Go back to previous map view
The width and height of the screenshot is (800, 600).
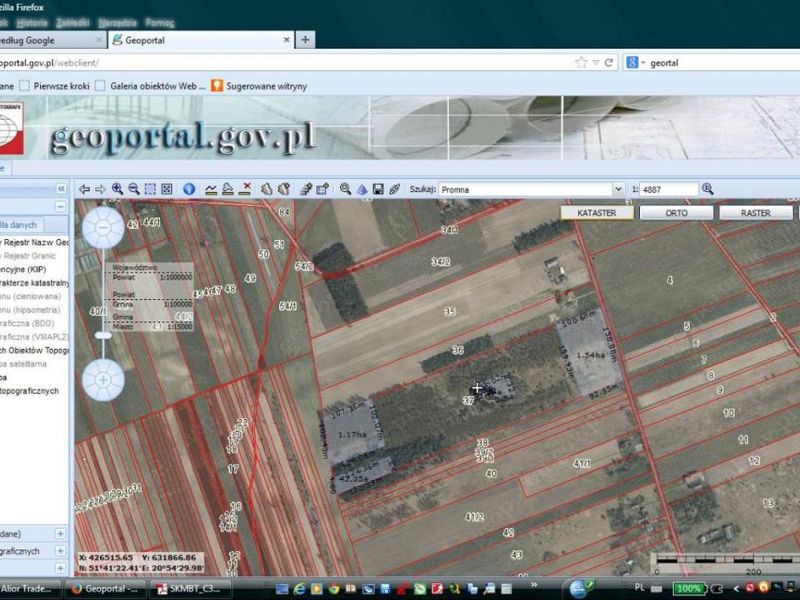point(85,189)
